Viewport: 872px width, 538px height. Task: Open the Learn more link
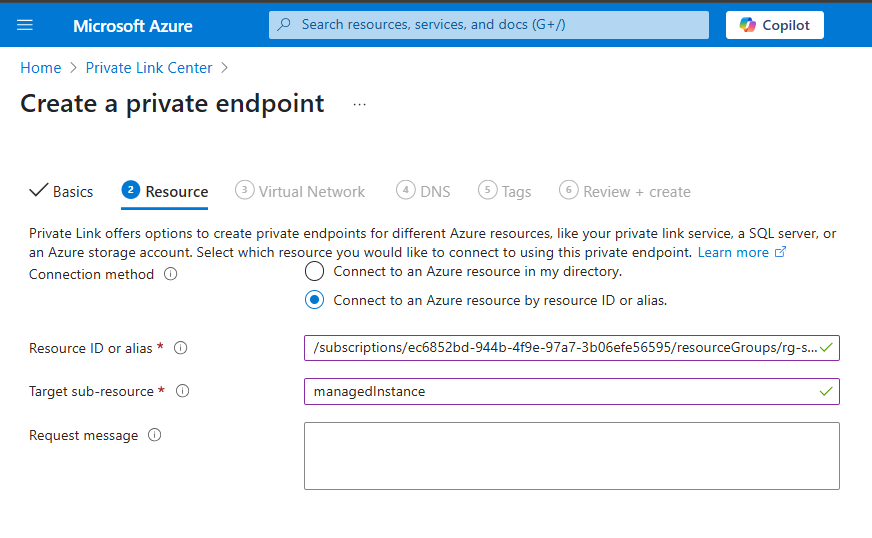[741, 253]
